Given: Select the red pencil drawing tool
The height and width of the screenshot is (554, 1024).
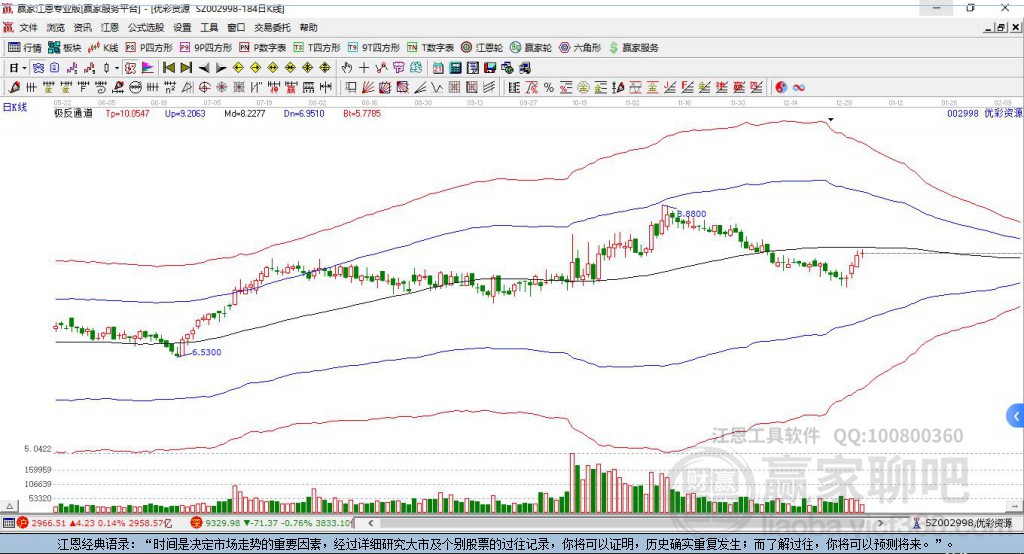Looking at the screenshot, I should [x=14, y=88].
